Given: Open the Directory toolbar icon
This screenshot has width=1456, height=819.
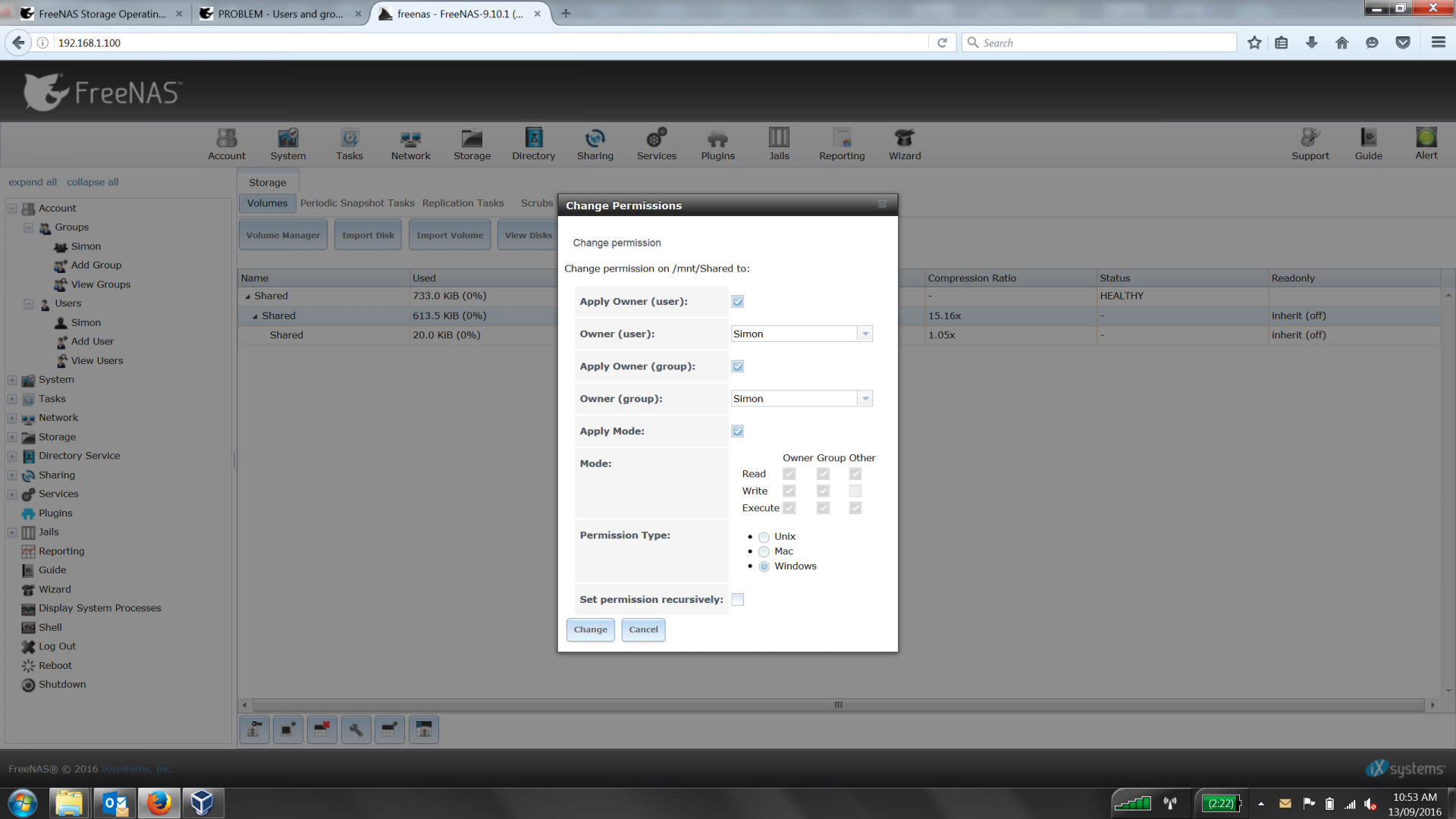Looking at the screenshot, I should (x=534, y=144).
